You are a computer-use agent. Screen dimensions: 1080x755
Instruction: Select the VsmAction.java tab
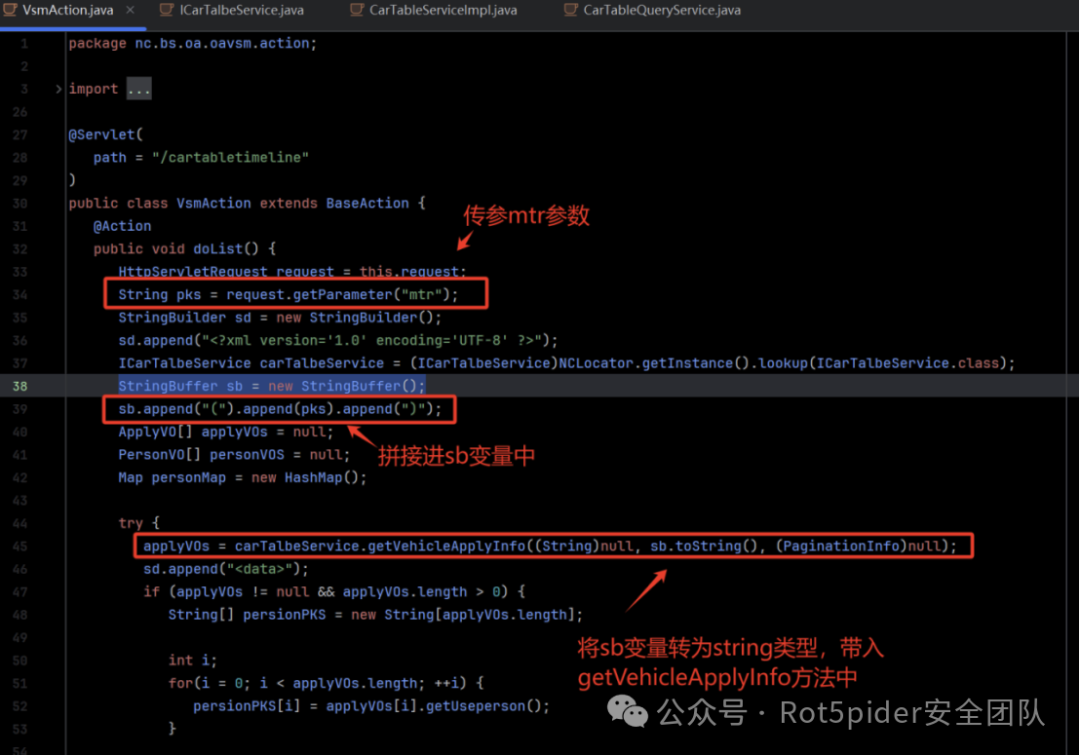coord(68,10)
